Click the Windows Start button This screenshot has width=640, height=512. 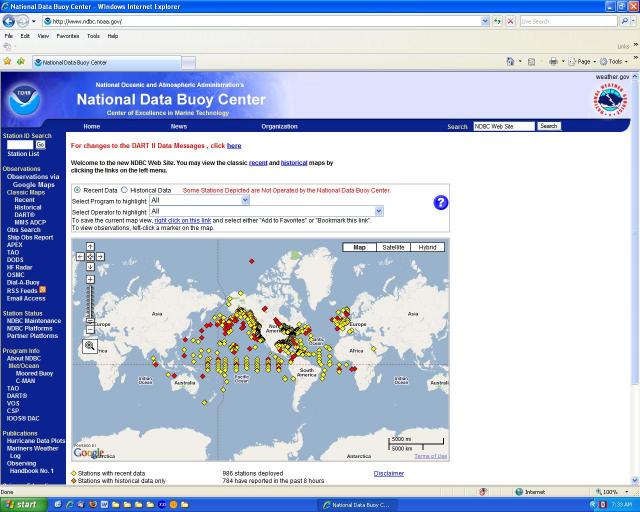coord(24,505)
